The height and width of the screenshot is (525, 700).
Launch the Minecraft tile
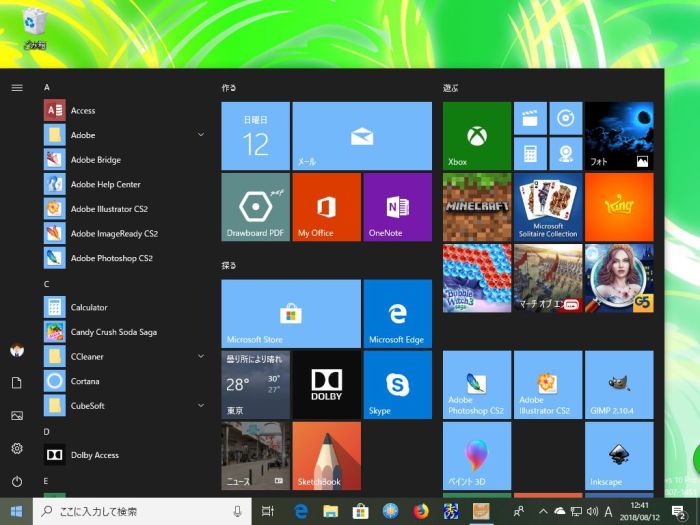[x=476, y=207]
